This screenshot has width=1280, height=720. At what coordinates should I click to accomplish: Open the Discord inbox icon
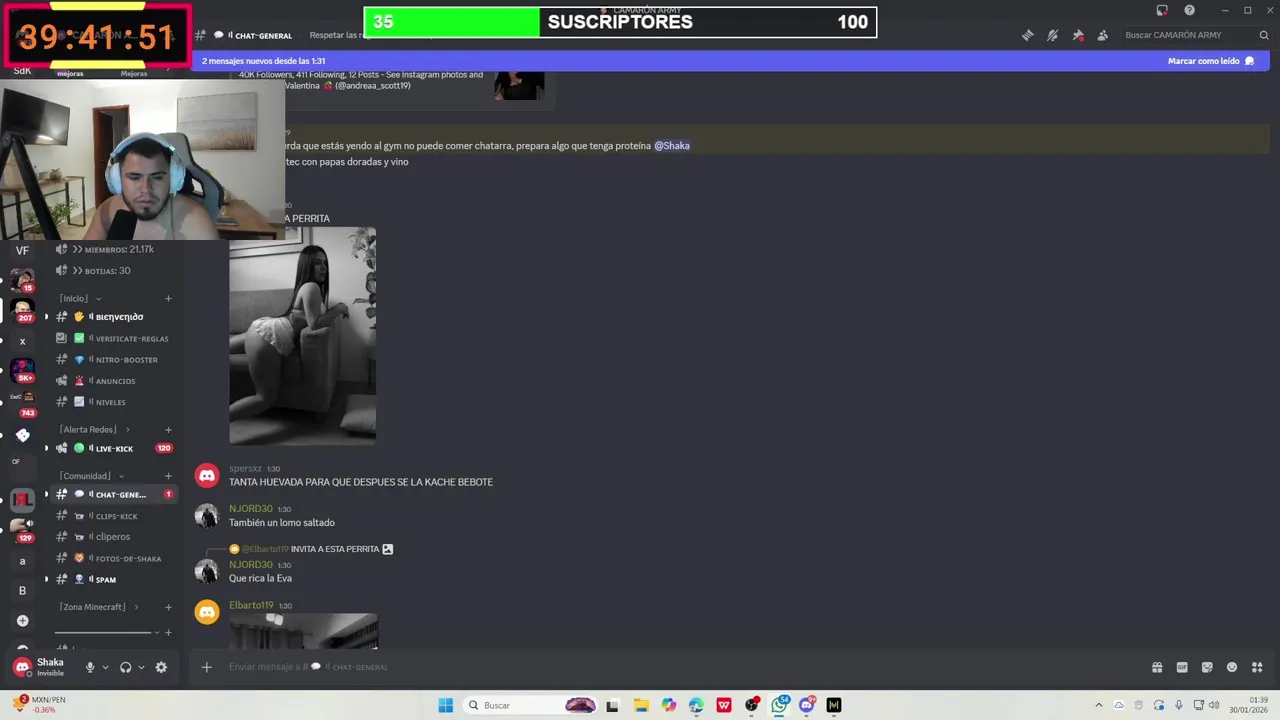click(x=1162, y=10)
